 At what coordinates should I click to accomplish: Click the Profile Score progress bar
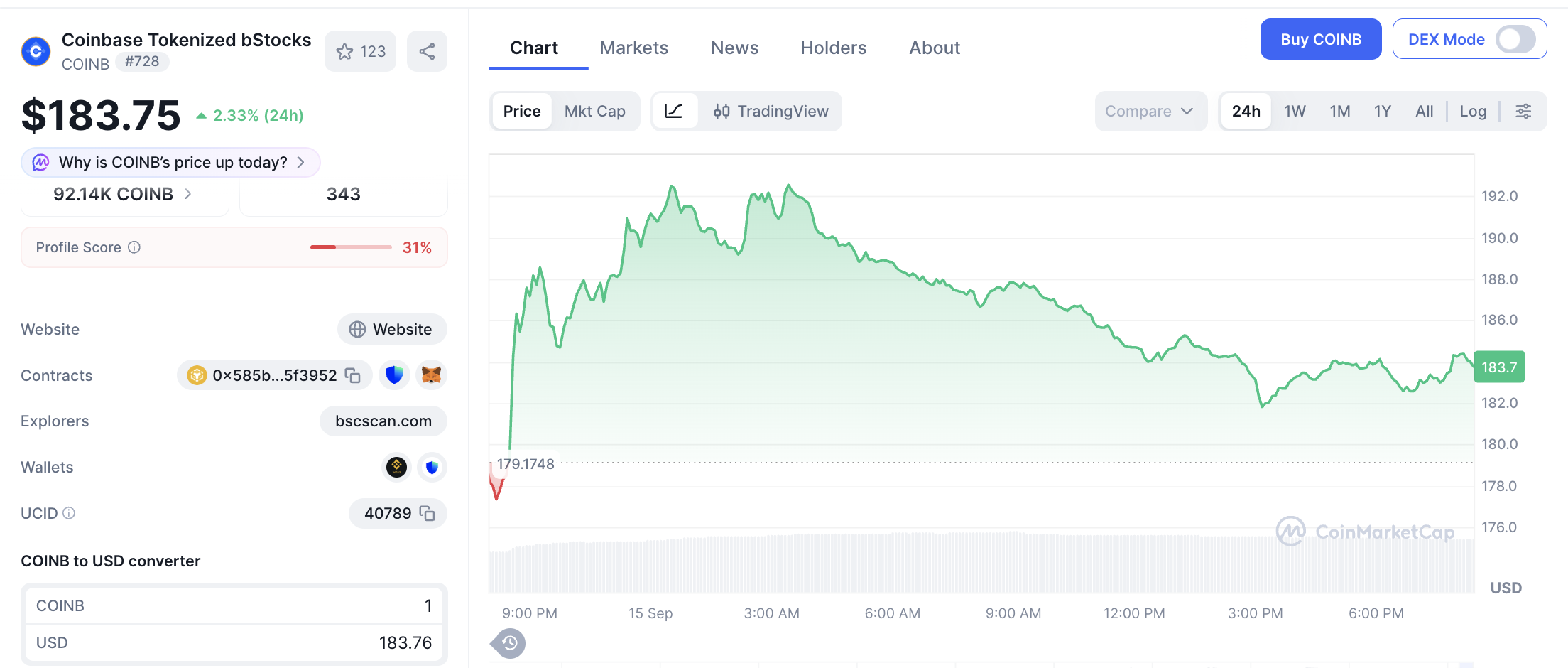tap(351, 247)
